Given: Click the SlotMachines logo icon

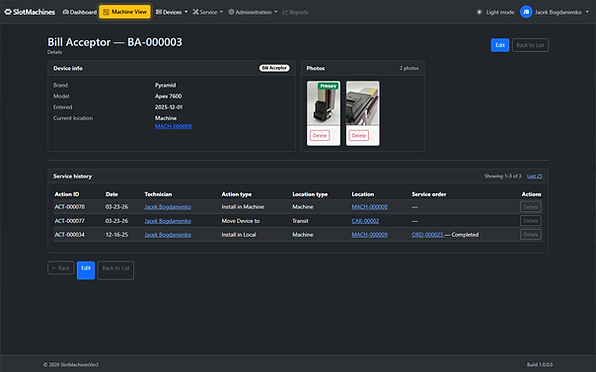Looking at the screenshot, I should click(x=8, y=12).
